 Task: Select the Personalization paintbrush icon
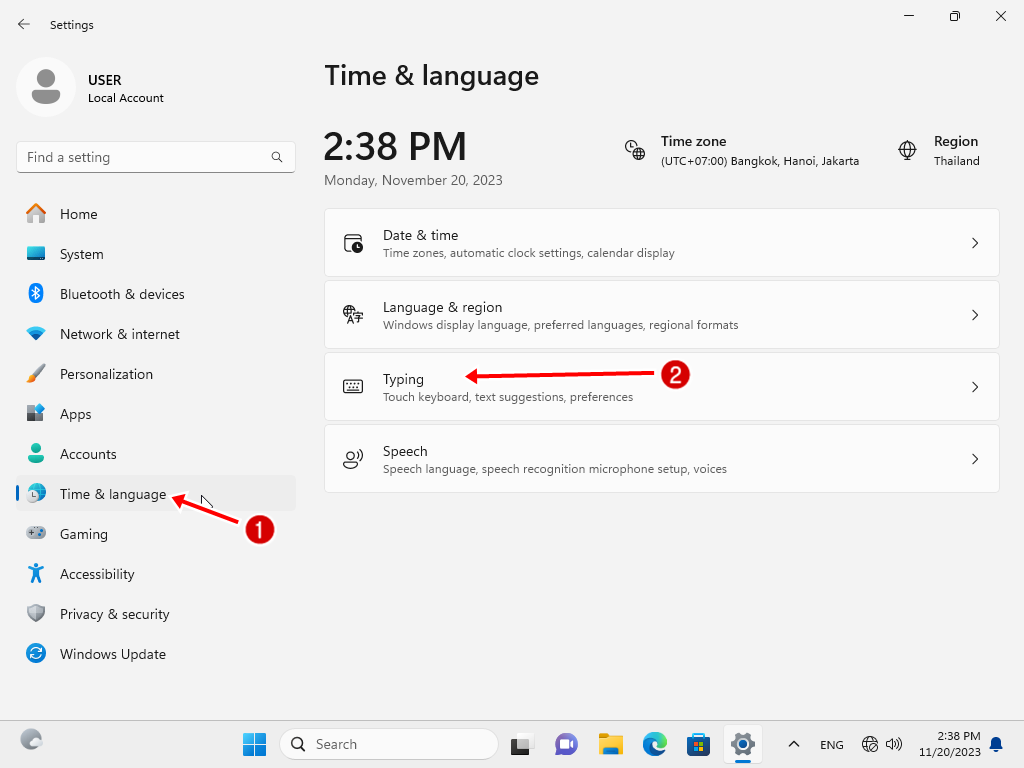click(36, 374)
